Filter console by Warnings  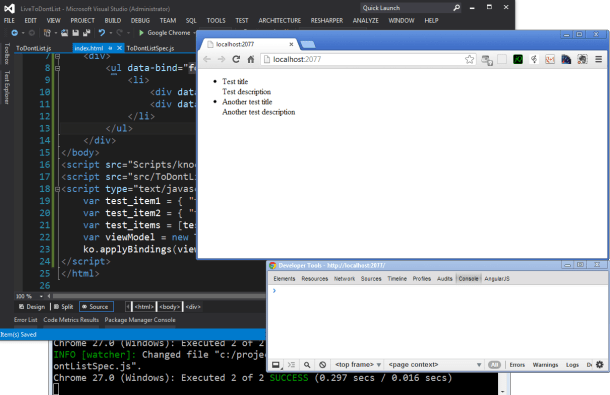[545, 365]
